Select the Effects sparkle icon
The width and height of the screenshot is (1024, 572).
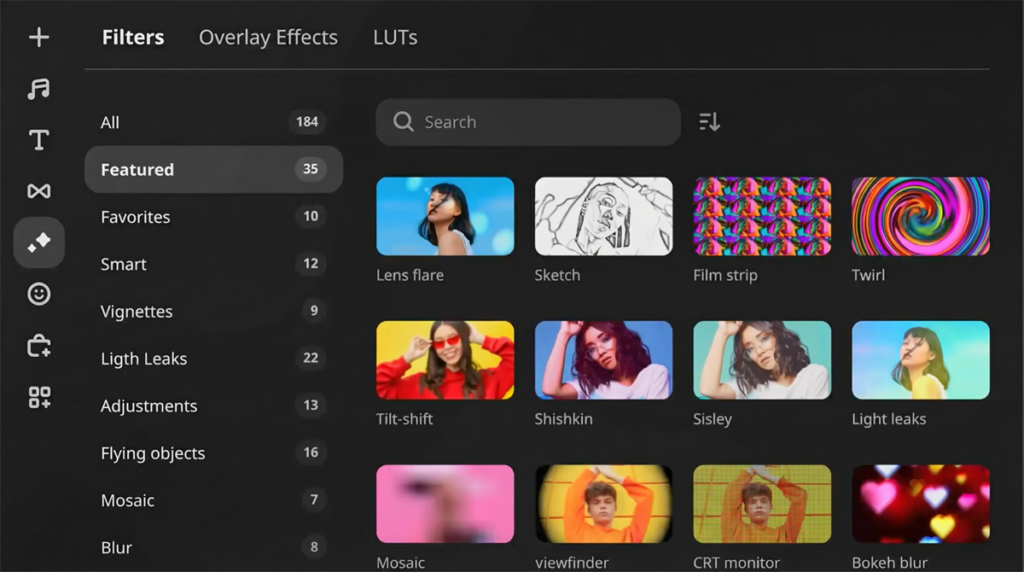tap(39, 242)
